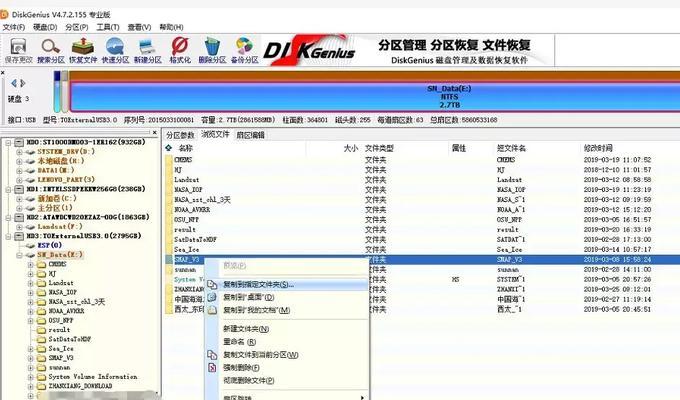Click the MJ folder icon in the tree
This screenshot has height=400, width=680.
42,274
